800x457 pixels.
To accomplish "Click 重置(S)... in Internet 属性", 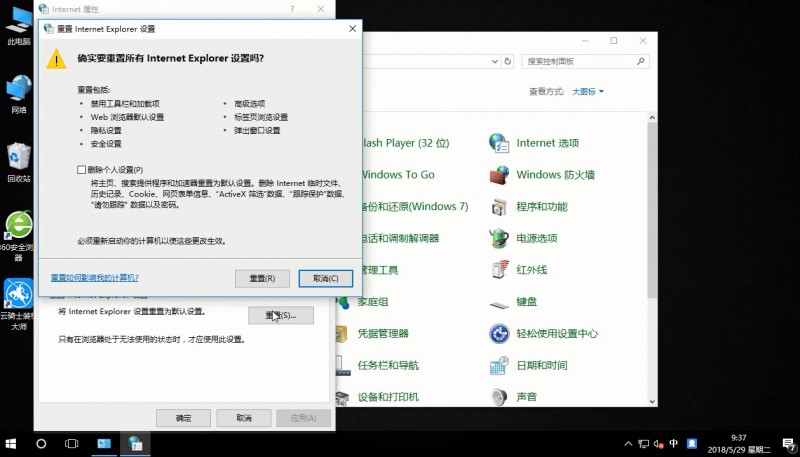I will (x=281, y=315).
